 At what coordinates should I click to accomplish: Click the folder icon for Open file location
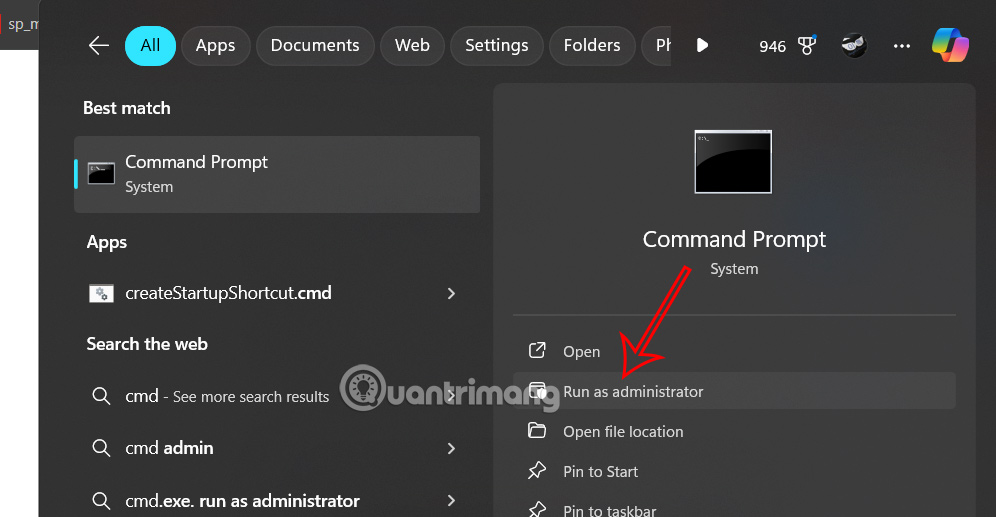(537, 431)
